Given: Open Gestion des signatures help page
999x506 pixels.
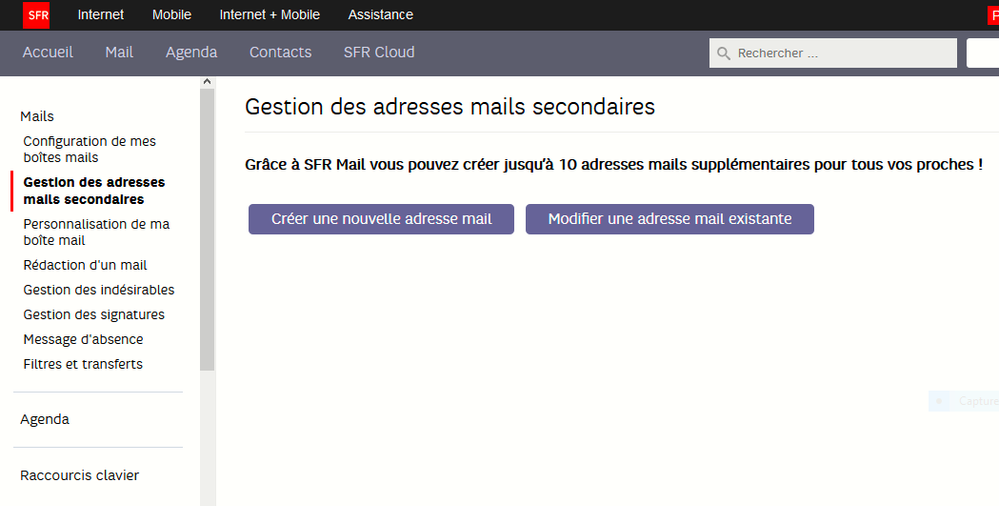Looking at the screenshot, I should [94, 315].
